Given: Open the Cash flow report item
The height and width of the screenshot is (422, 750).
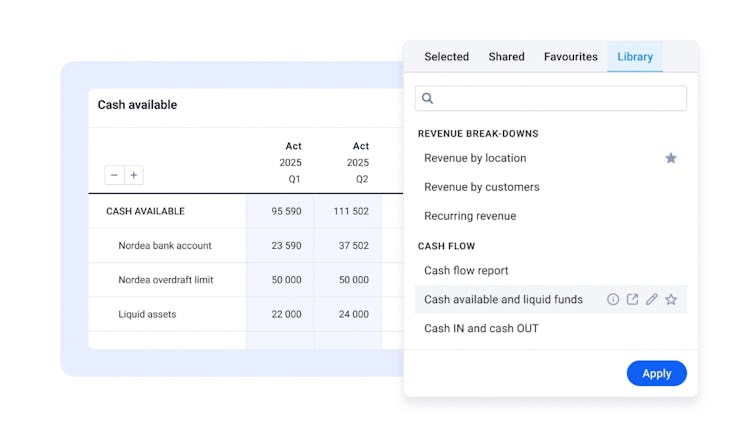Looking at the screenshot, I should 466,270.
